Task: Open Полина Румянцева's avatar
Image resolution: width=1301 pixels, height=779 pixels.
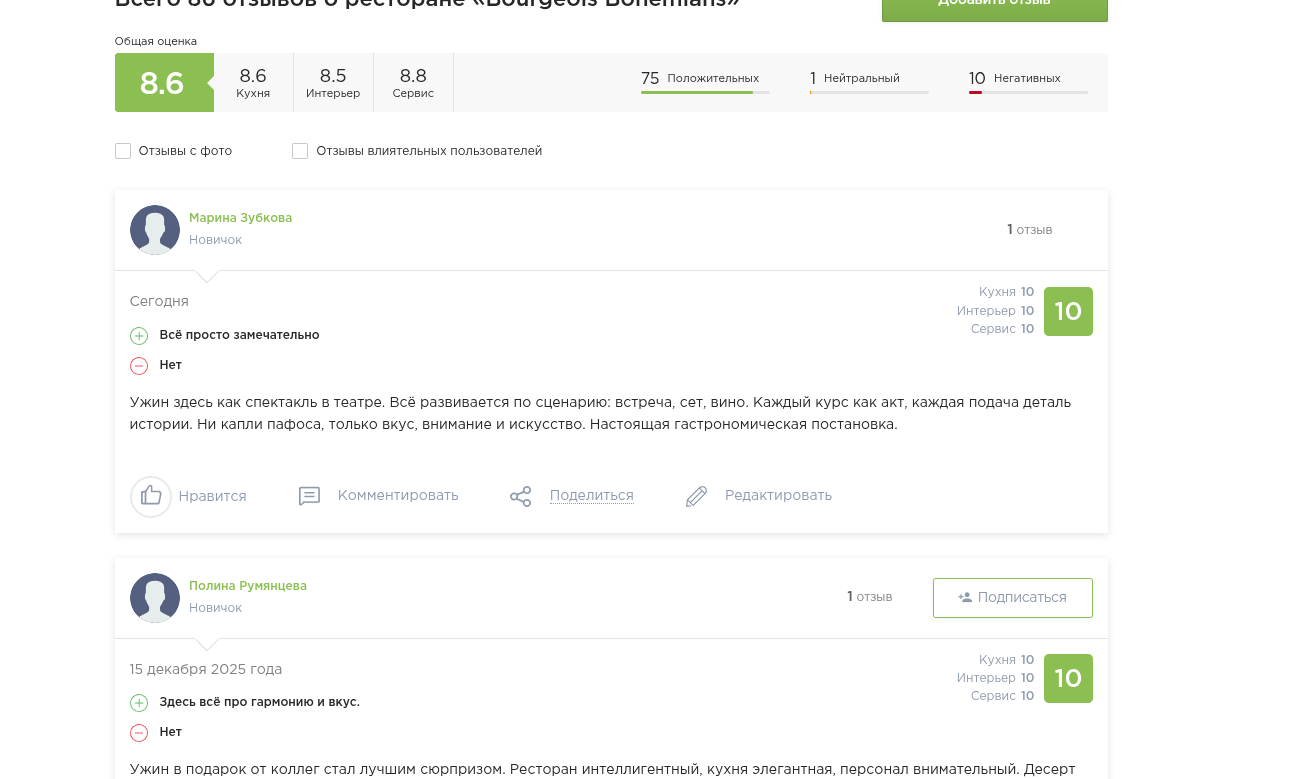Action: tap(155, 598)
